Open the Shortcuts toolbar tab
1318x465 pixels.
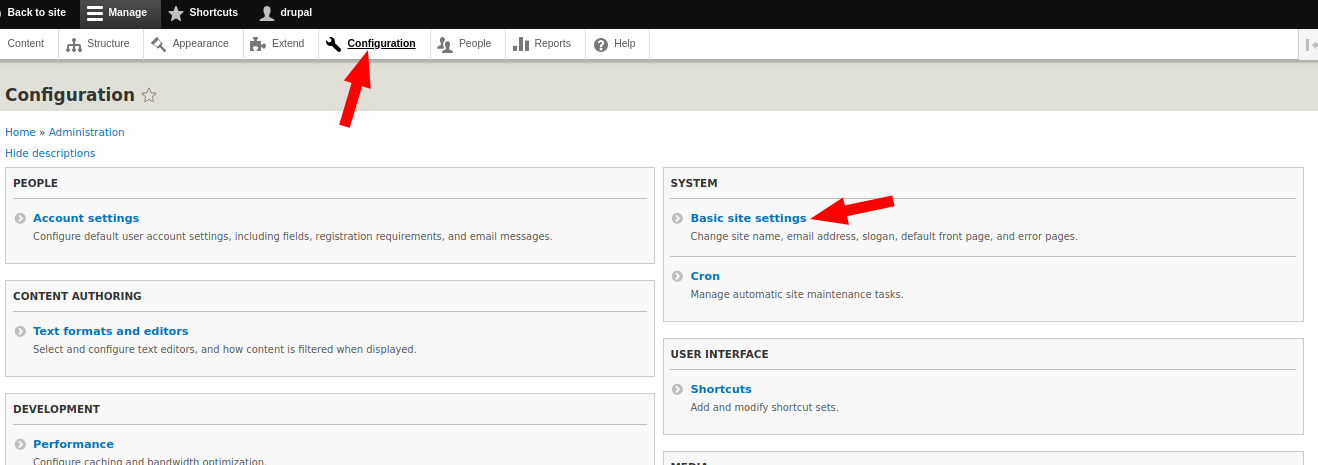204,13
